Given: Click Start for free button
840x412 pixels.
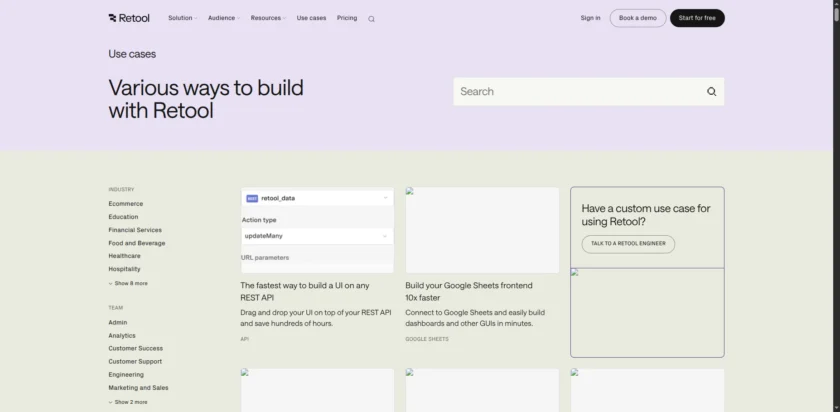Looking at the screenshot, I should pyautogui.click(x=697, y=18).
